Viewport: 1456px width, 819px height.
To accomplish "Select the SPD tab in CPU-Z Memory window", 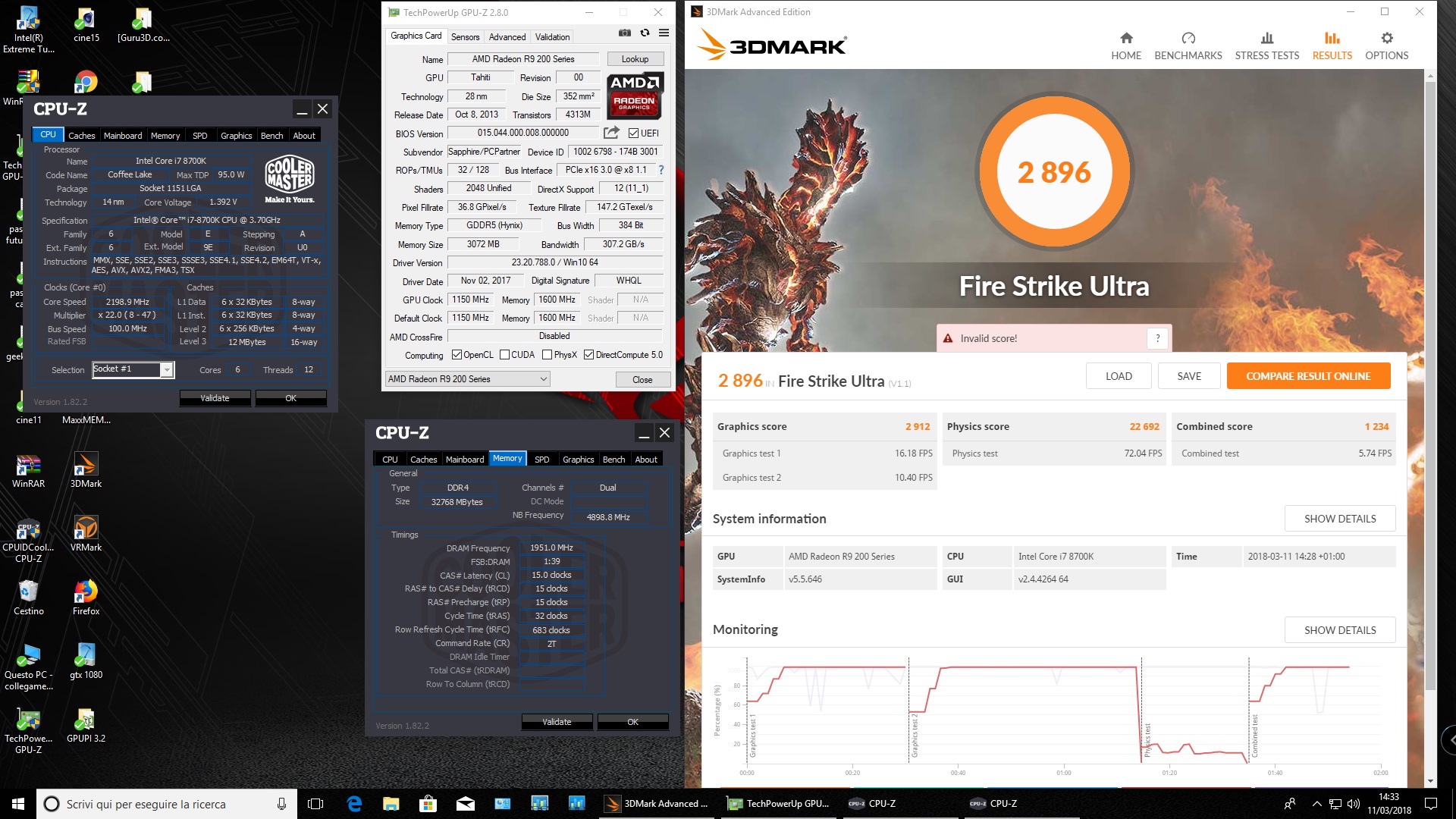I will point(541,460).
